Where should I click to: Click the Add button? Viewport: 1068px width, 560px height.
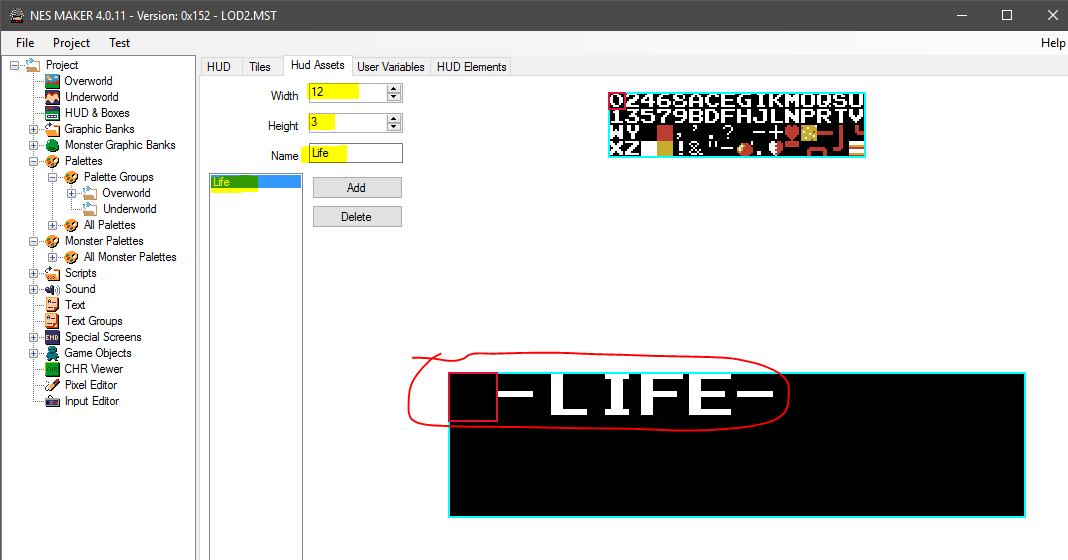(x=357, y=187)
